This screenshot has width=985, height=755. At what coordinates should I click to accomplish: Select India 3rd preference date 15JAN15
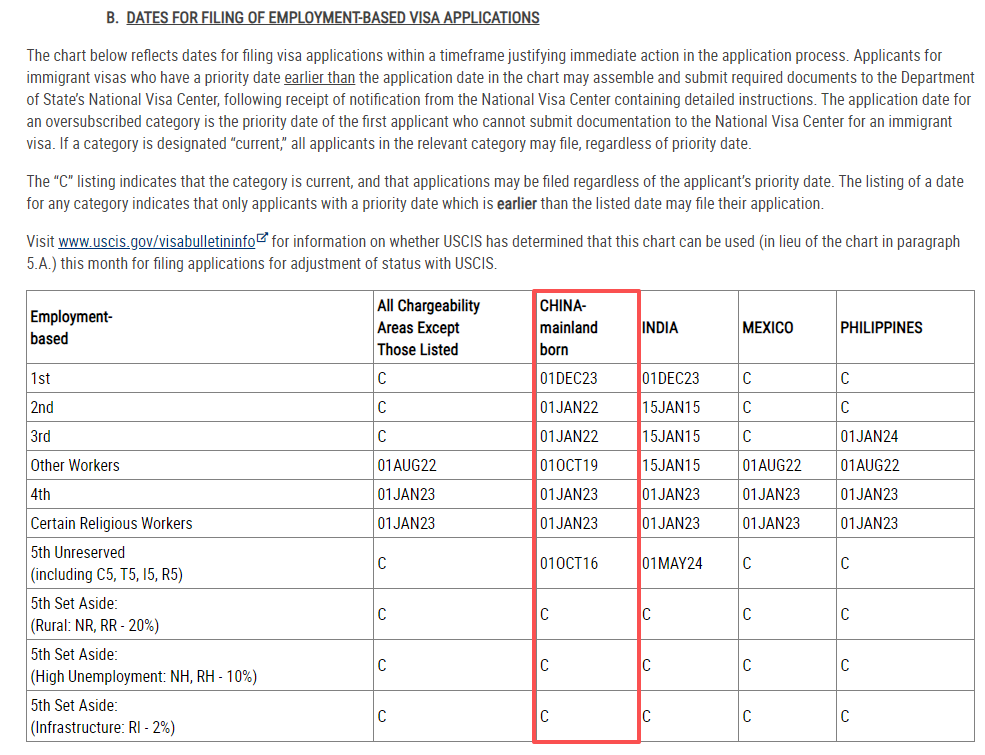(670, 437)
